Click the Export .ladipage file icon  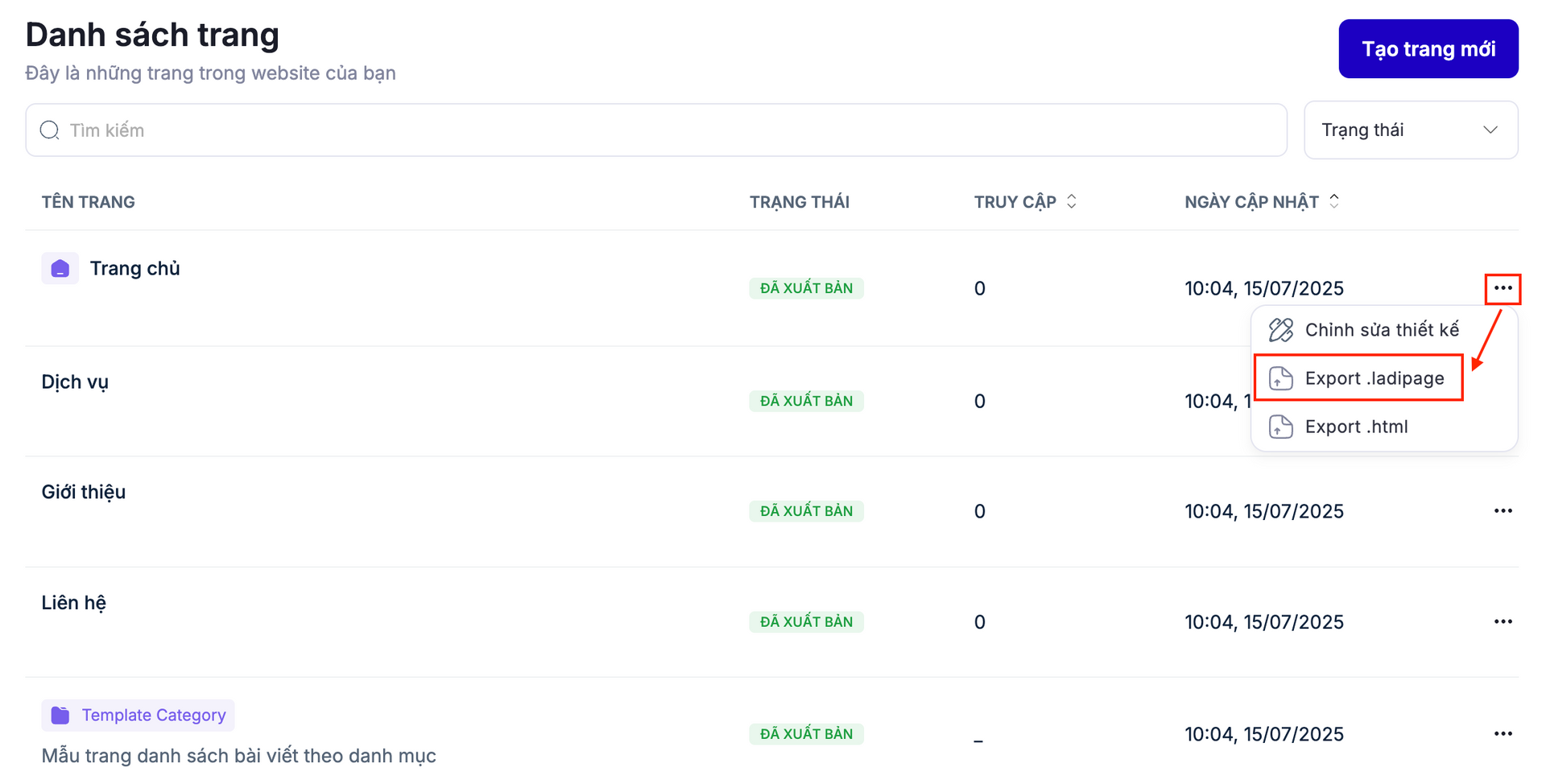[1280, 378]
